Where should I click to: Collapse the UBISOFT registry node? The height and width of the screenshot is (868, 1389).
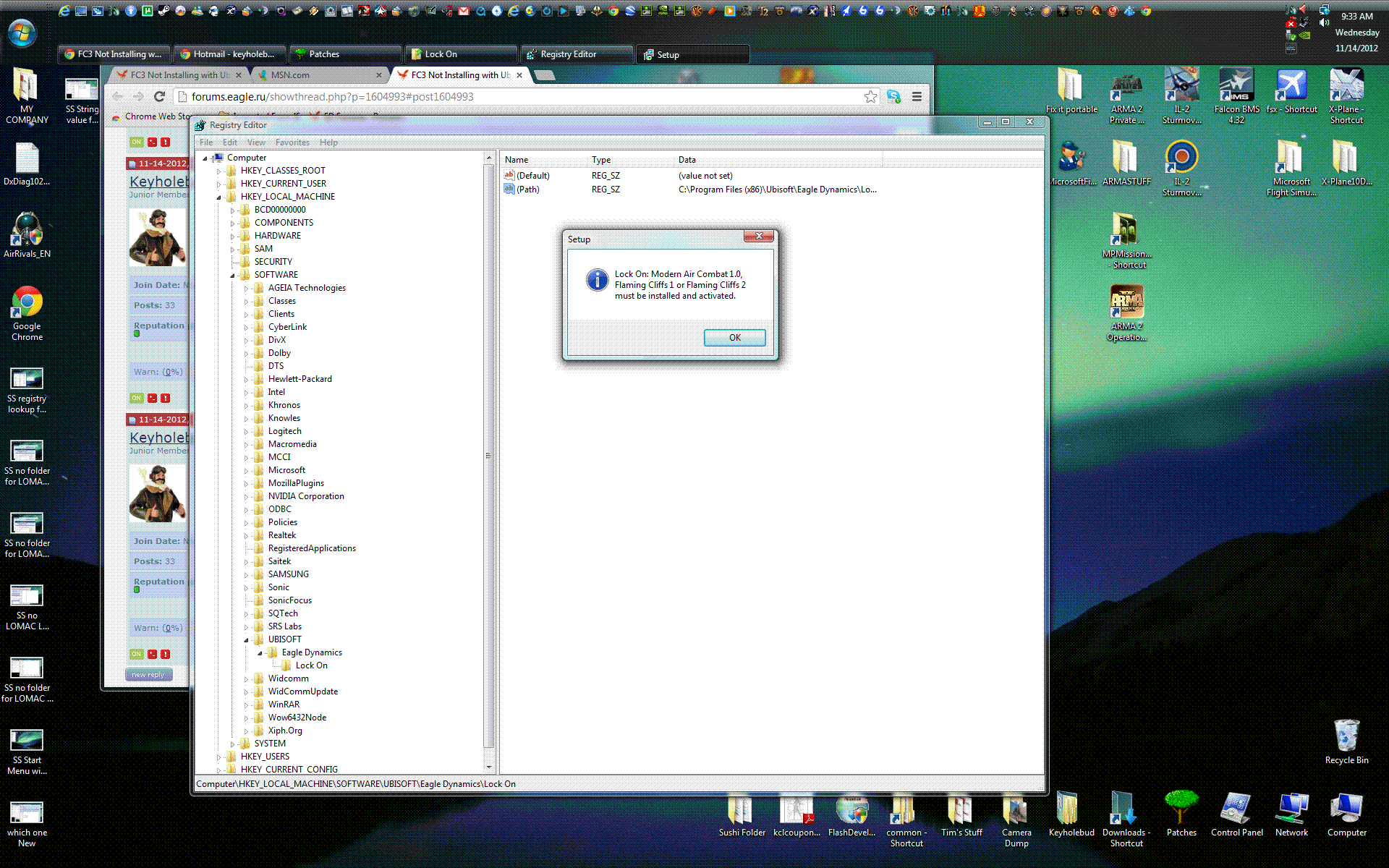[247, 640]
